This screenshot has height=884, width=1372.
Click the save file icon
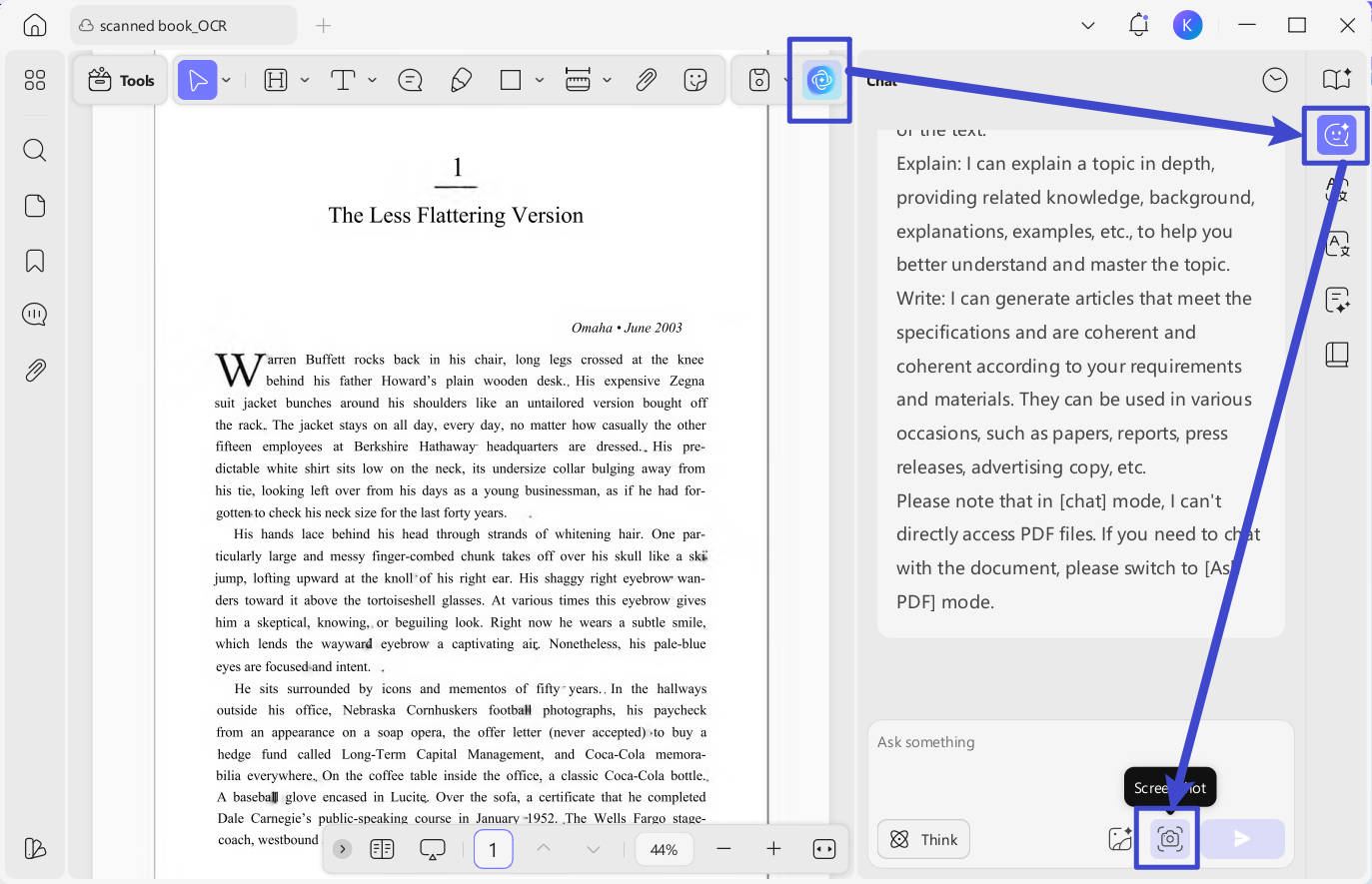click(759, 80)
